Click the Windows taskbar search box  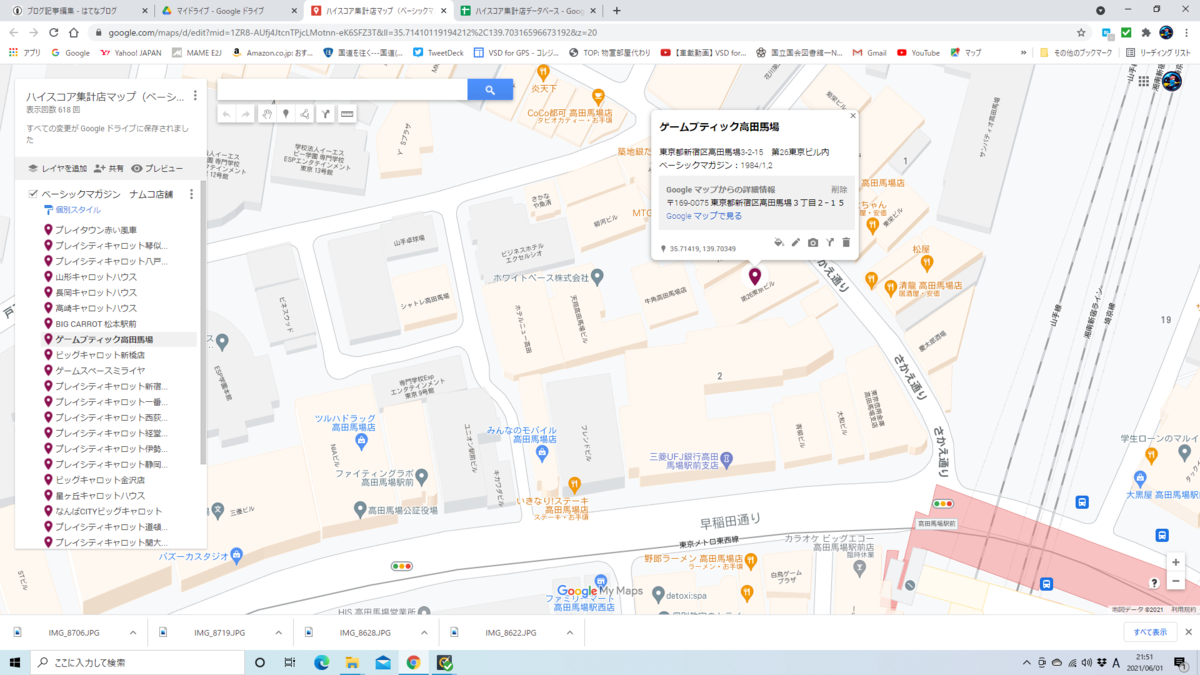click(135, 662)
